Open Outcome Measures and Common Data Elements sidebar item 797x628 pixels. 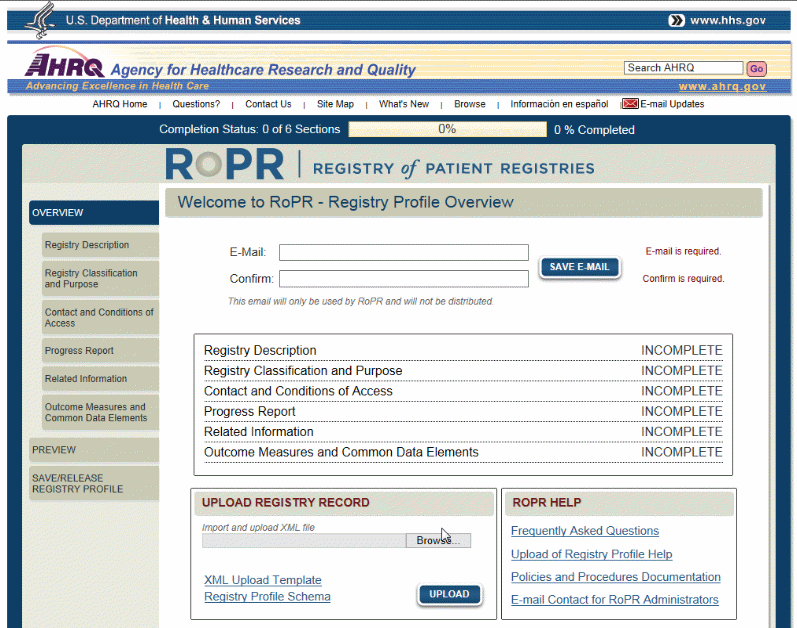click(x=100, y=412)
